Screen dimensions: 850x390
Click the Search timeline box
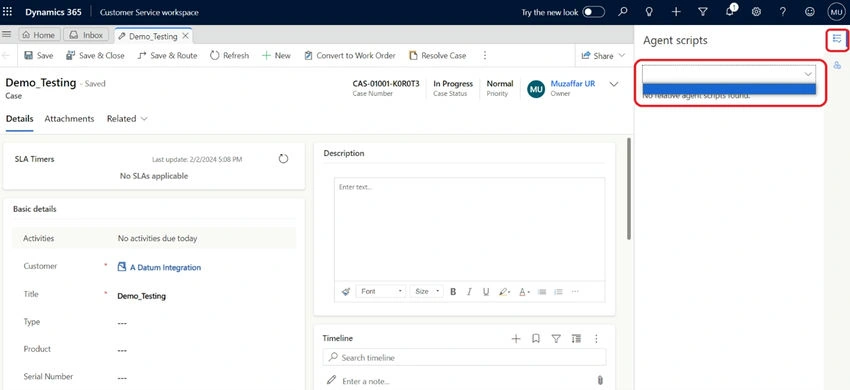[x=465, y=357]
